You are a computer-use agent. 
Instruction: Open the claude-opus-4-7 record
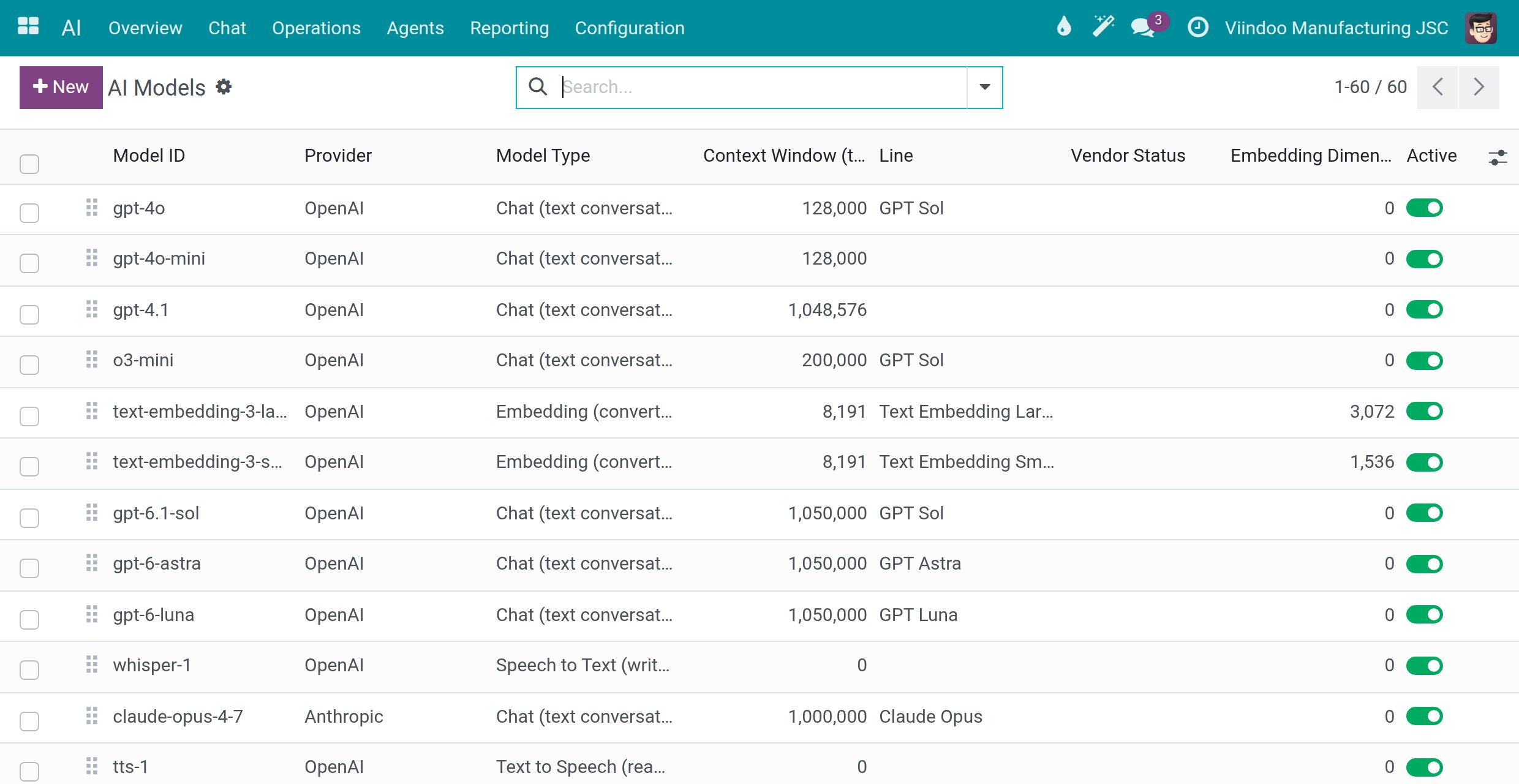178,716
